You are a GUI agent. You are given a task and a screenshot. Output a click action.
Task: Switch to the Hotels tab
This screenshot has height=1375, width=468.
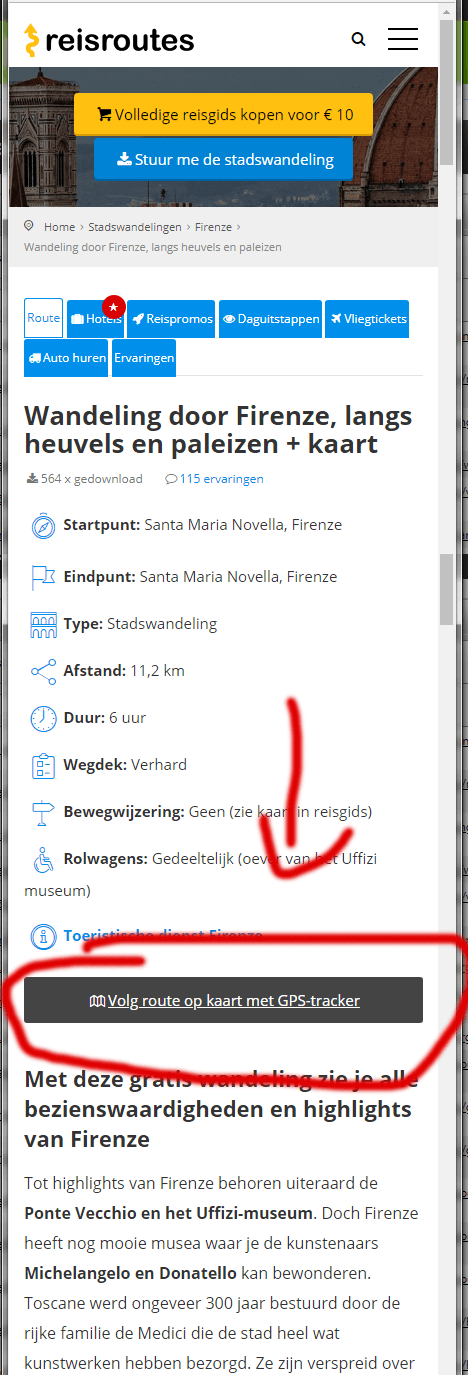(x=96, y=319)
